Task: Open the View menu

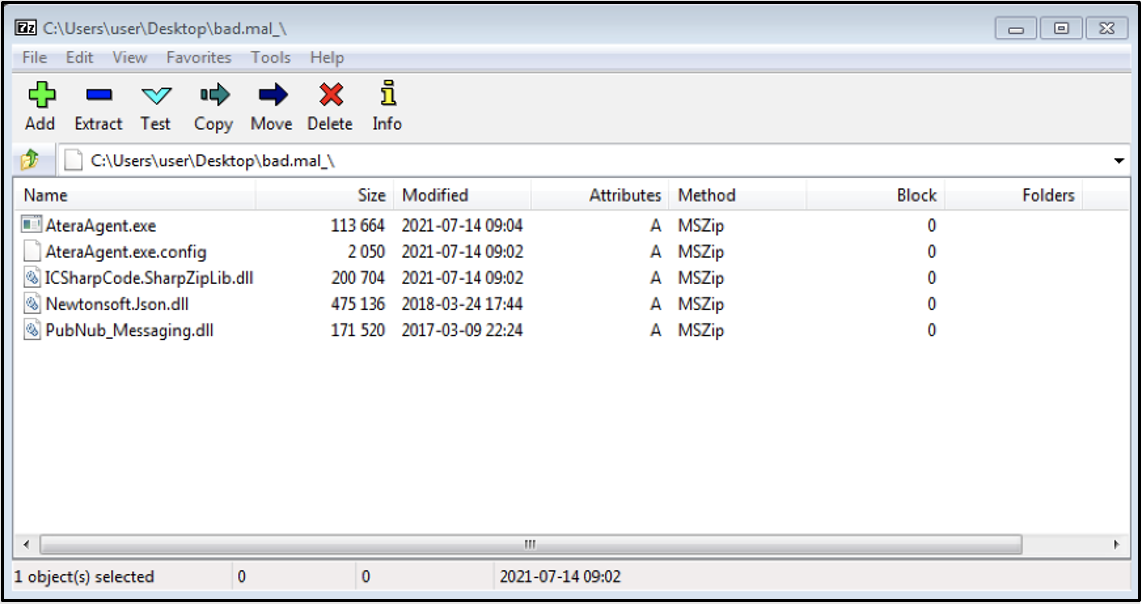Action: (x=130, y=58)
